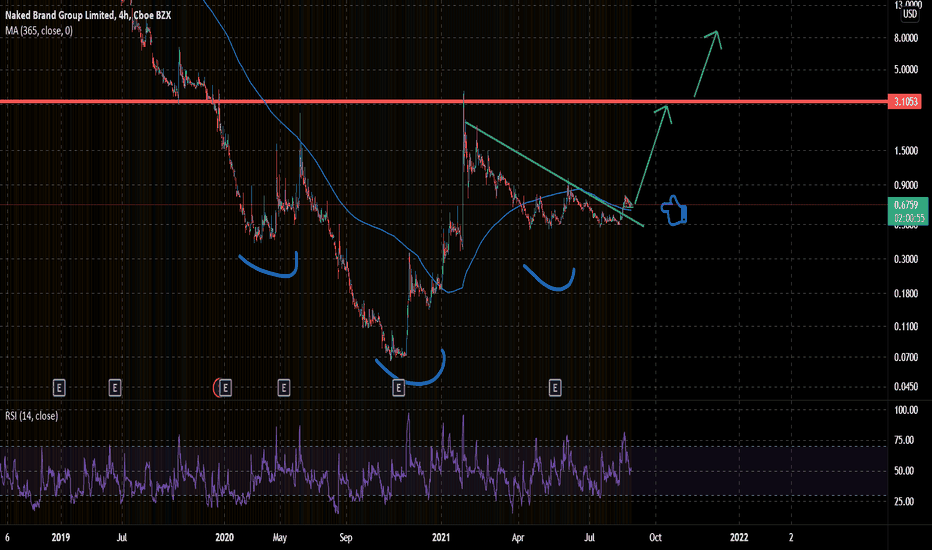
Task: Click the 2022 label on time axis
Action: [x=739, y=538]
